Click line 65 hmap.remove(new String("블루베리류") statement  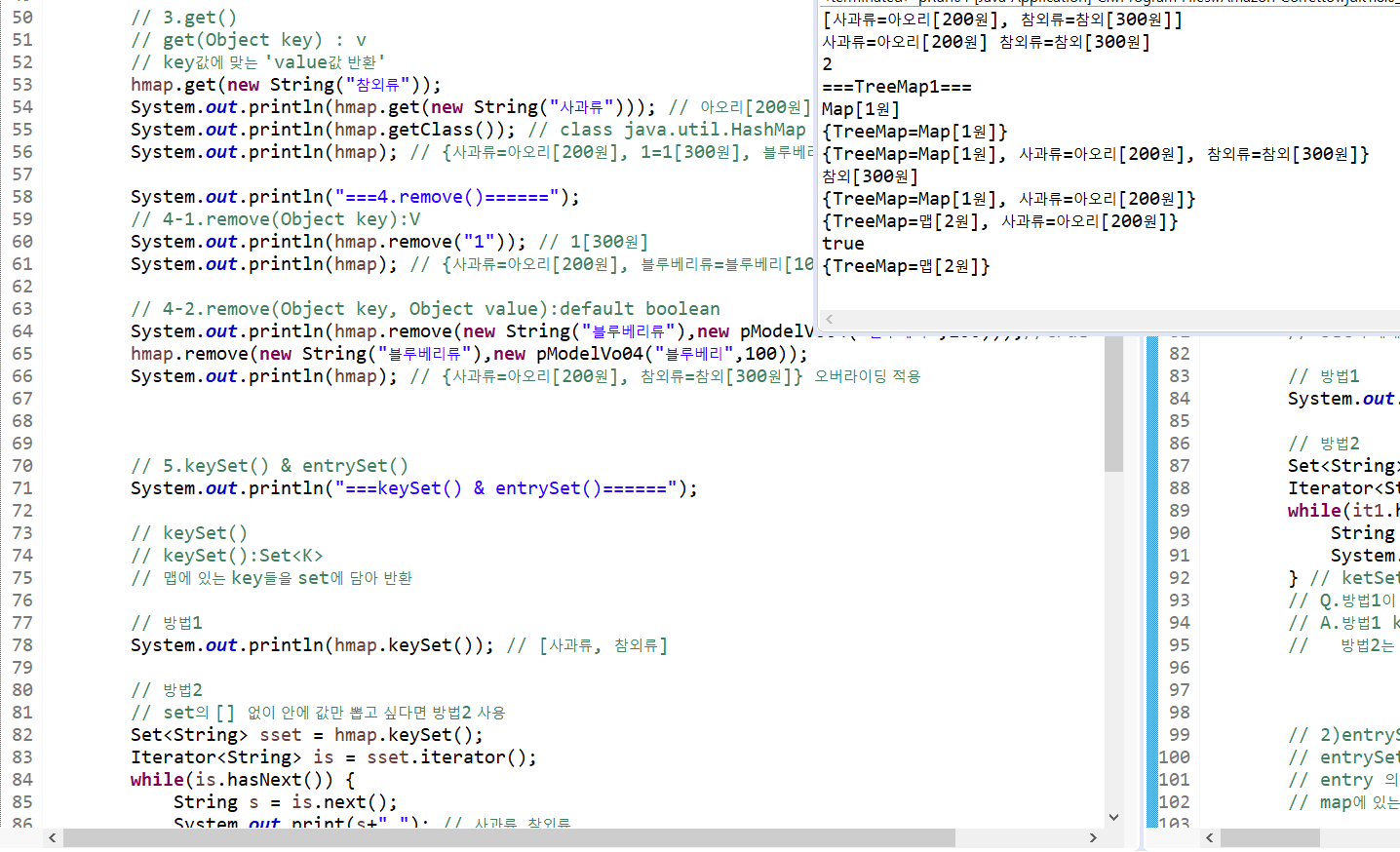[x=469, y=354]
